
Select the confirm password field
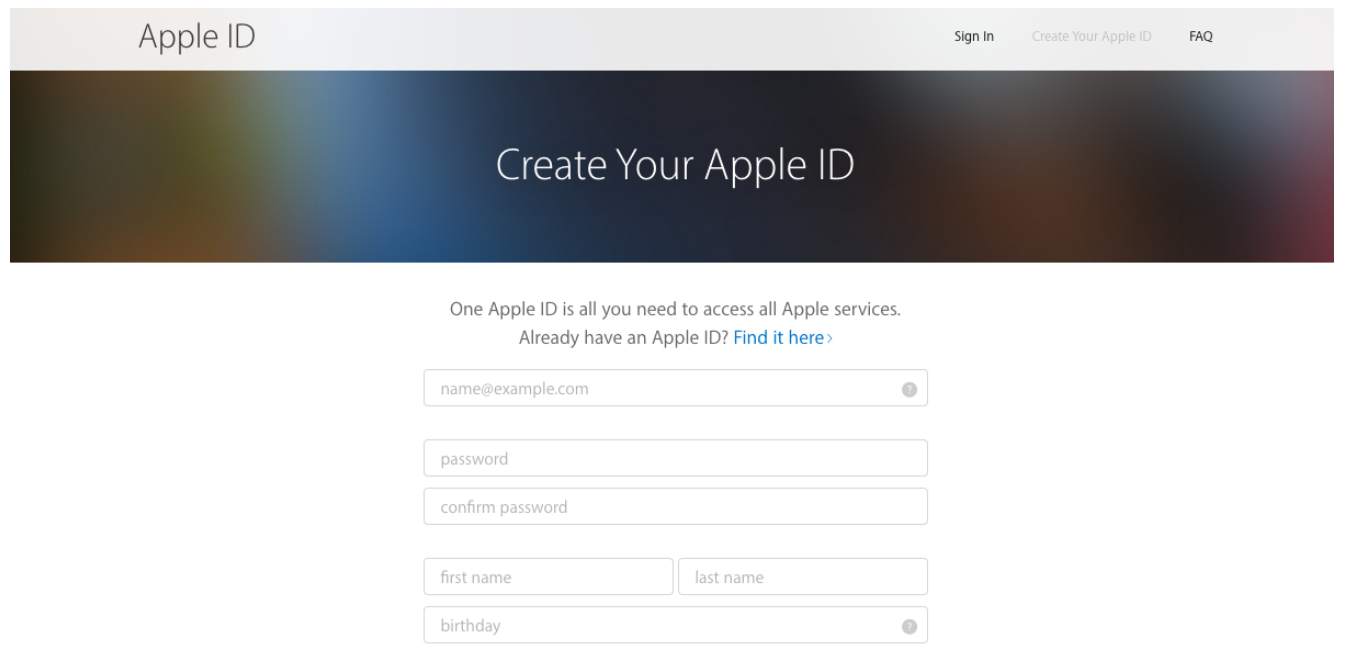[x=676, y=506]
